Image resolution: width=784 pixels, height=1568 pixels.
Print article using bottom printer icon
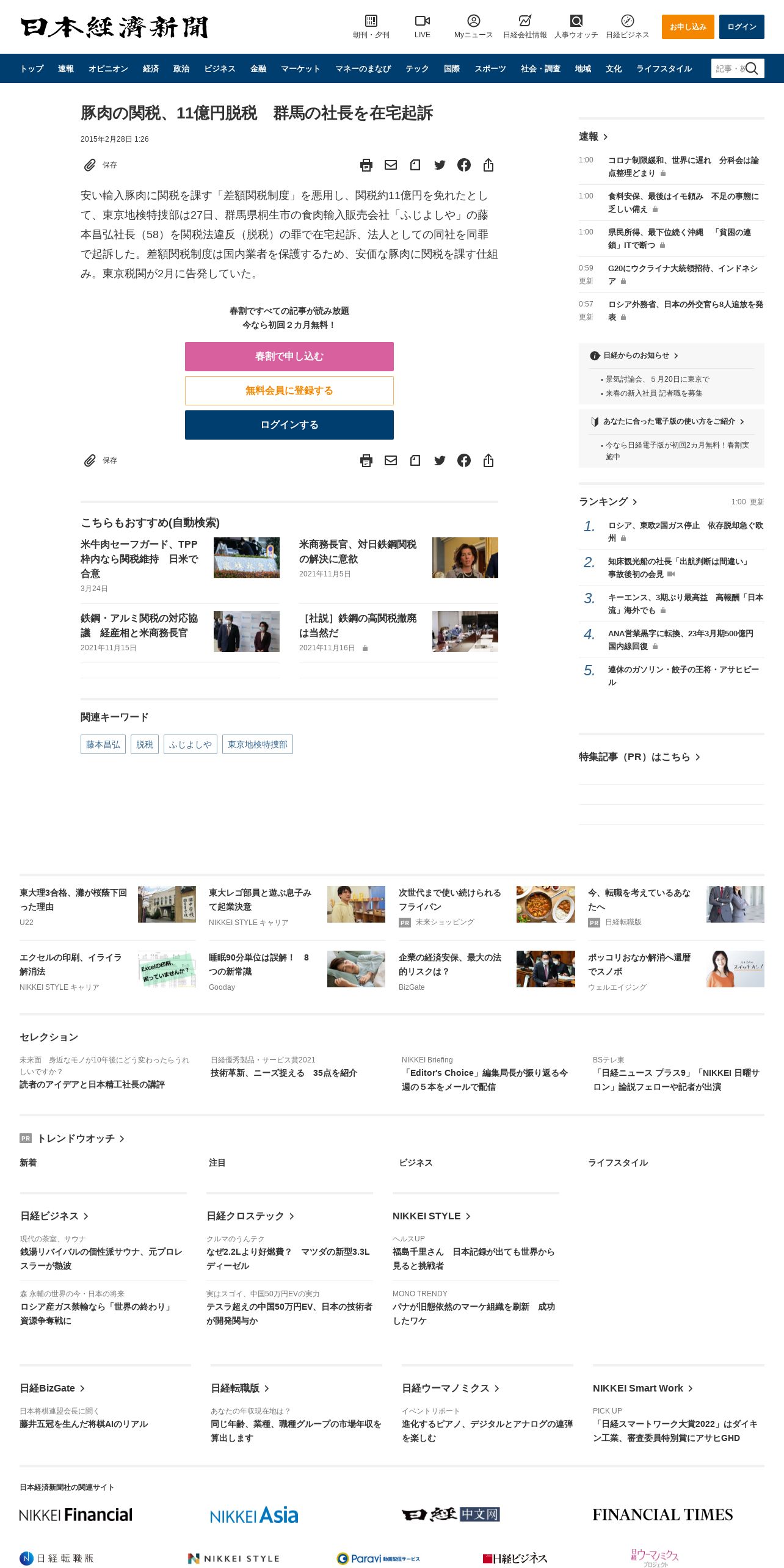[366, 460]
